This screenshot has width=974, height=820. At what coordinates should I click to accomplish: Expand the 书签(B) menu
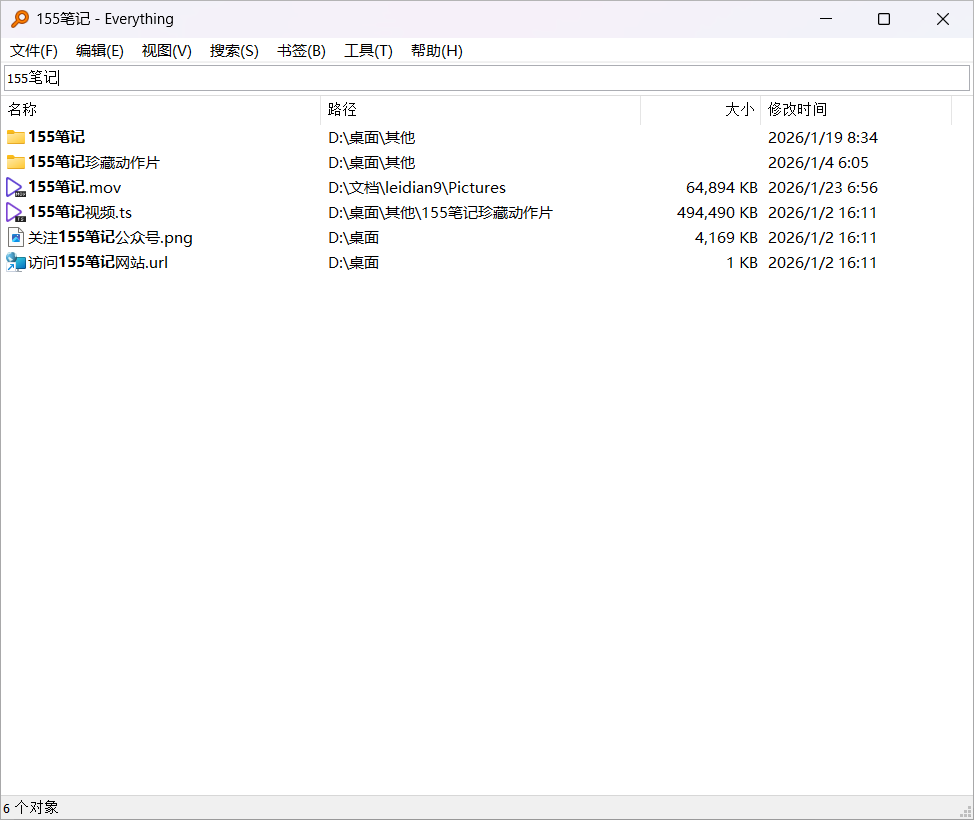[301, 51]
